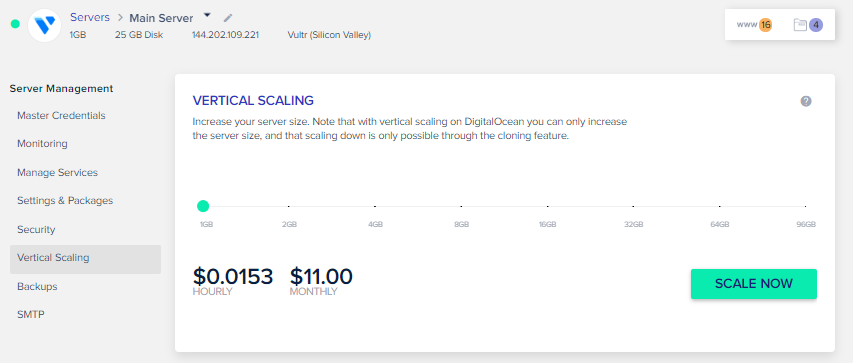Select the 96GB point on the slider
The height and width of the screenshot is (363, 853).
click(x=806, y=206)
